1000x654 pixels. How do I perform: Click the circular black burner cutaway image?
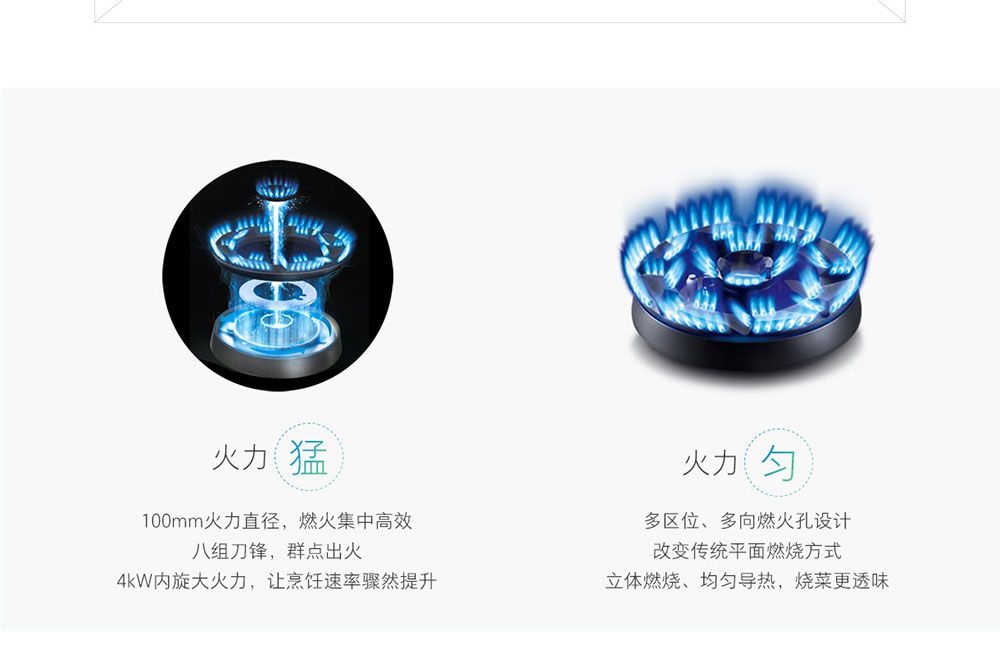pyautogui.click(x=277, y=276)
